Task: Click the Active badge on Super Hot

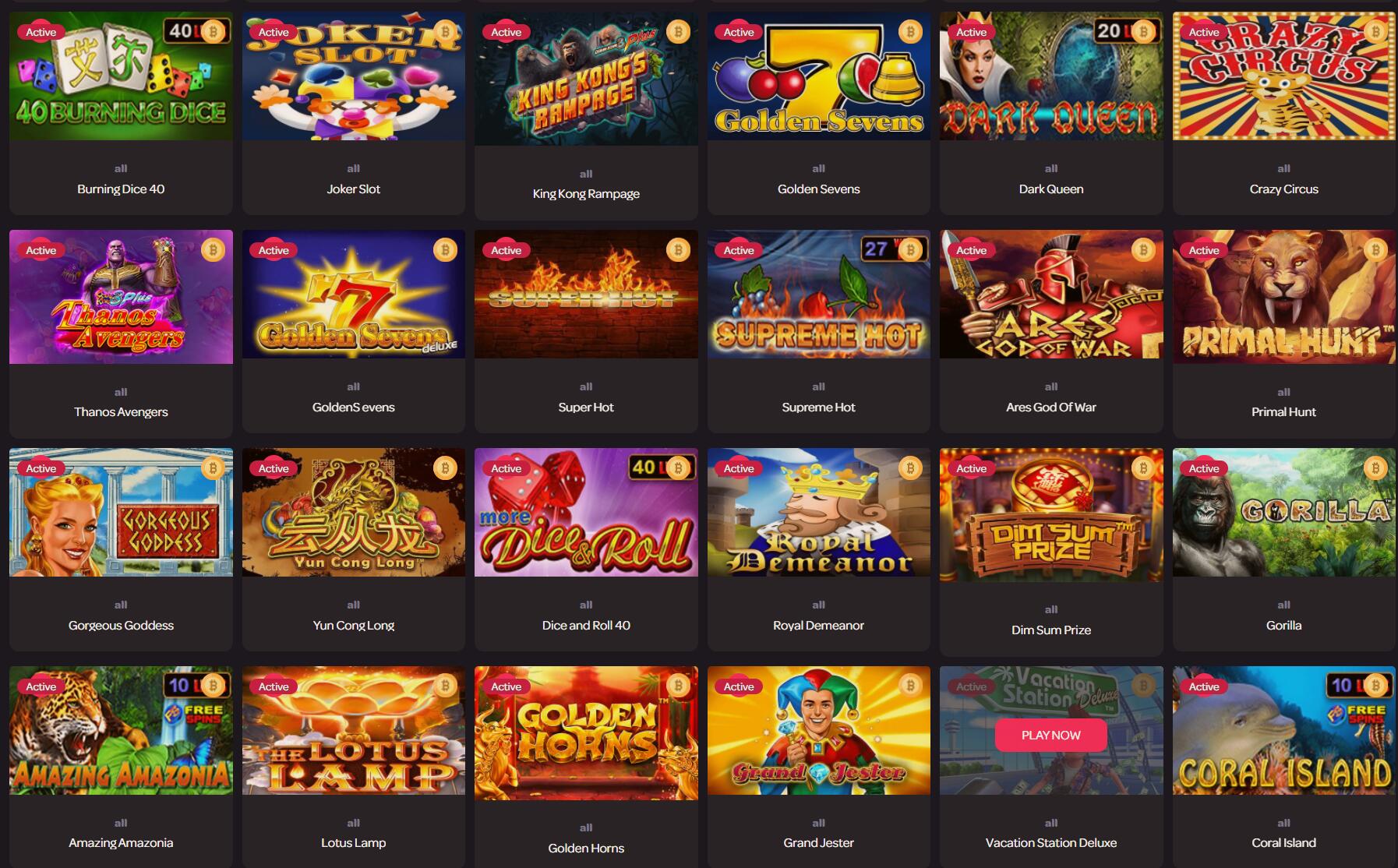Action: click(506, 250)
